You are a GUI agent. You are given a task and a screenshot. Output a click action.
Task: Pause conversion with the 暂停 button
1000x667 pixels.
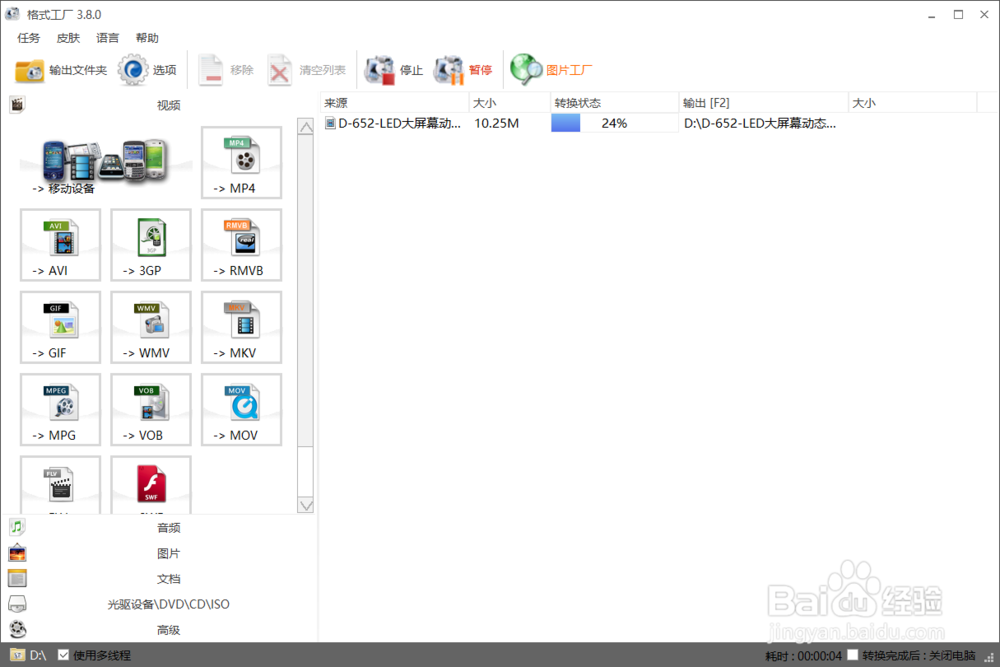coord(463,70)
